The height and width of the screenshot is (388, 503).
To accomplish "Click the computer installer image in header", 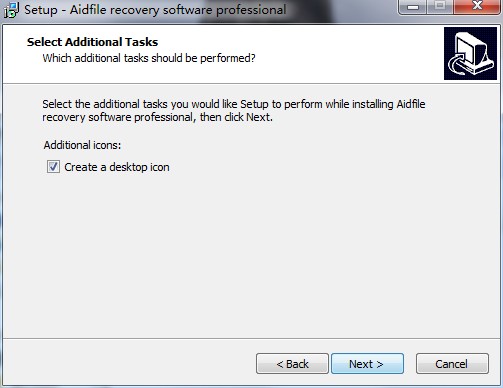I will (470, 53).
